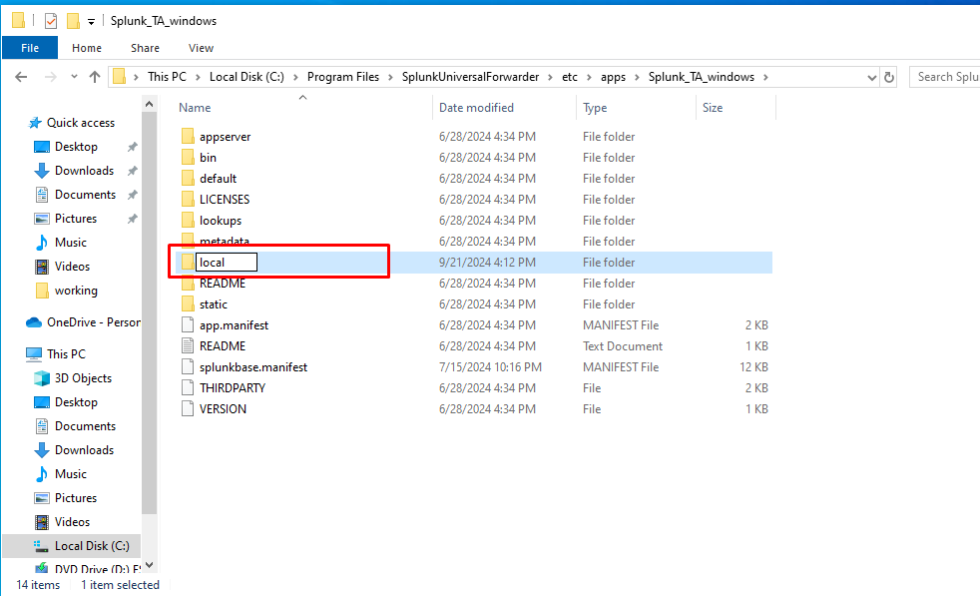Open the File menu
The width and height of the screenshot is (980, 596).
30,47
